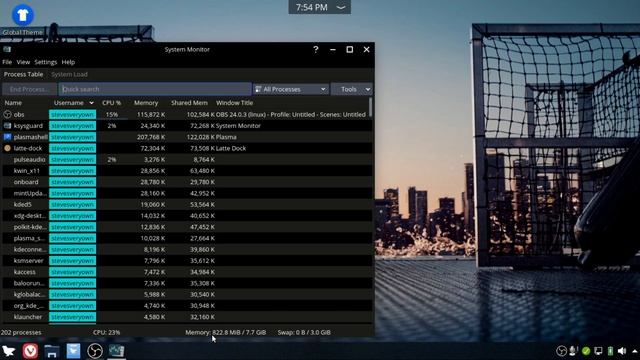The image size is (640, 360).
Task: Click 207,768 K memory value of plasmashell
Action: click(x=151, y=137)
